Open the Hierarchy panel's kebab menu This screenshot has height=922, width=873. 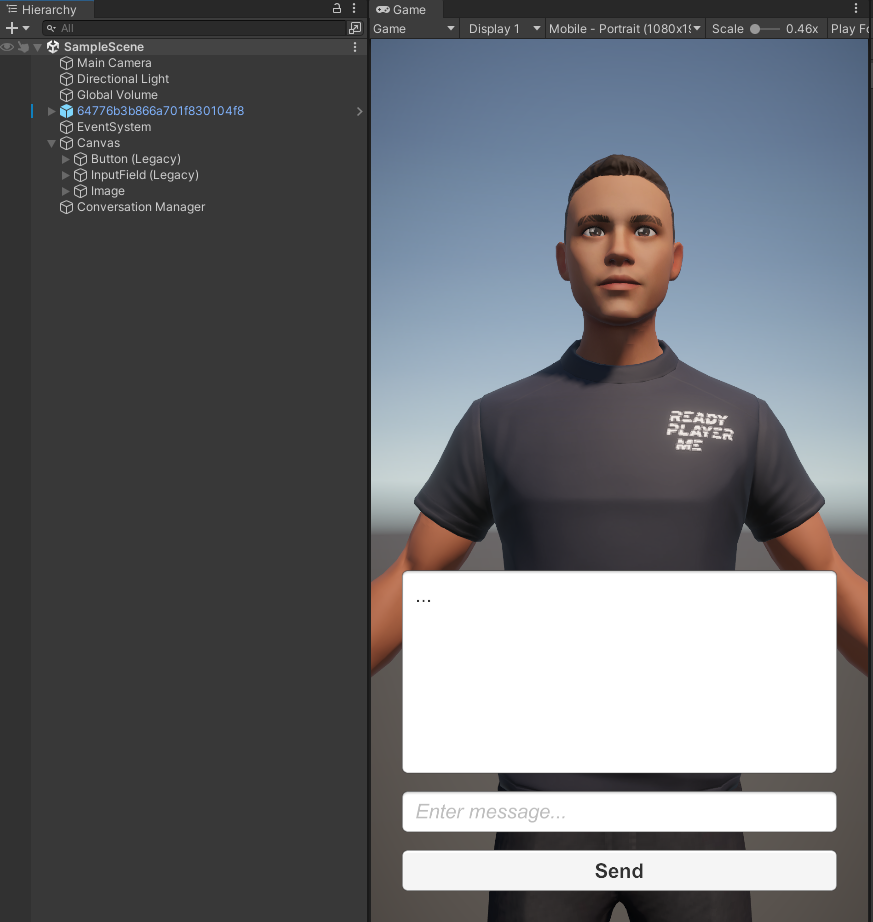(354, 9)
